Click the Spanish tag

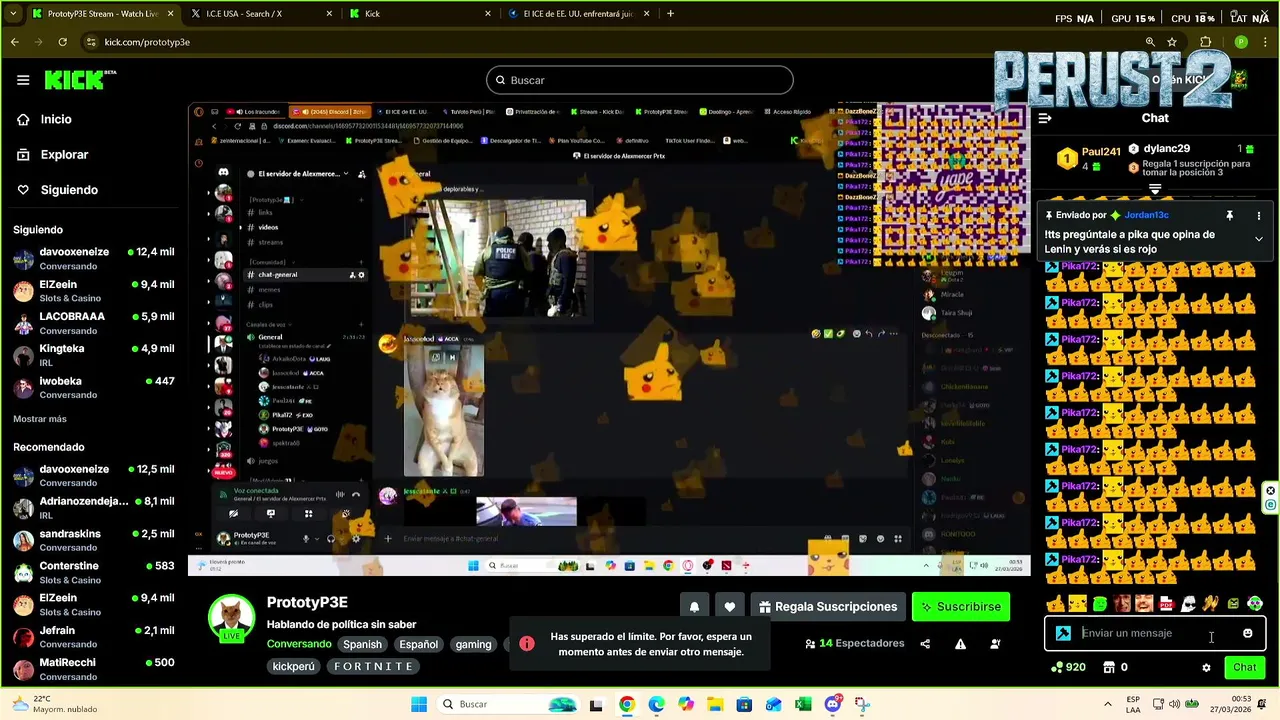[362, 645]
